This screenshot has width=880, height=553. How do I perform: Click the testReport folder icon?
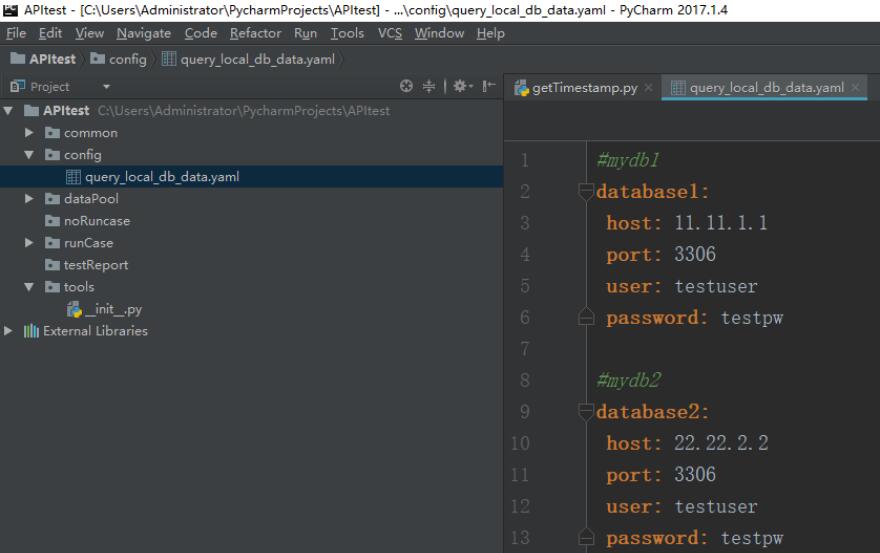pyautogui.click(x=52, y=264)
